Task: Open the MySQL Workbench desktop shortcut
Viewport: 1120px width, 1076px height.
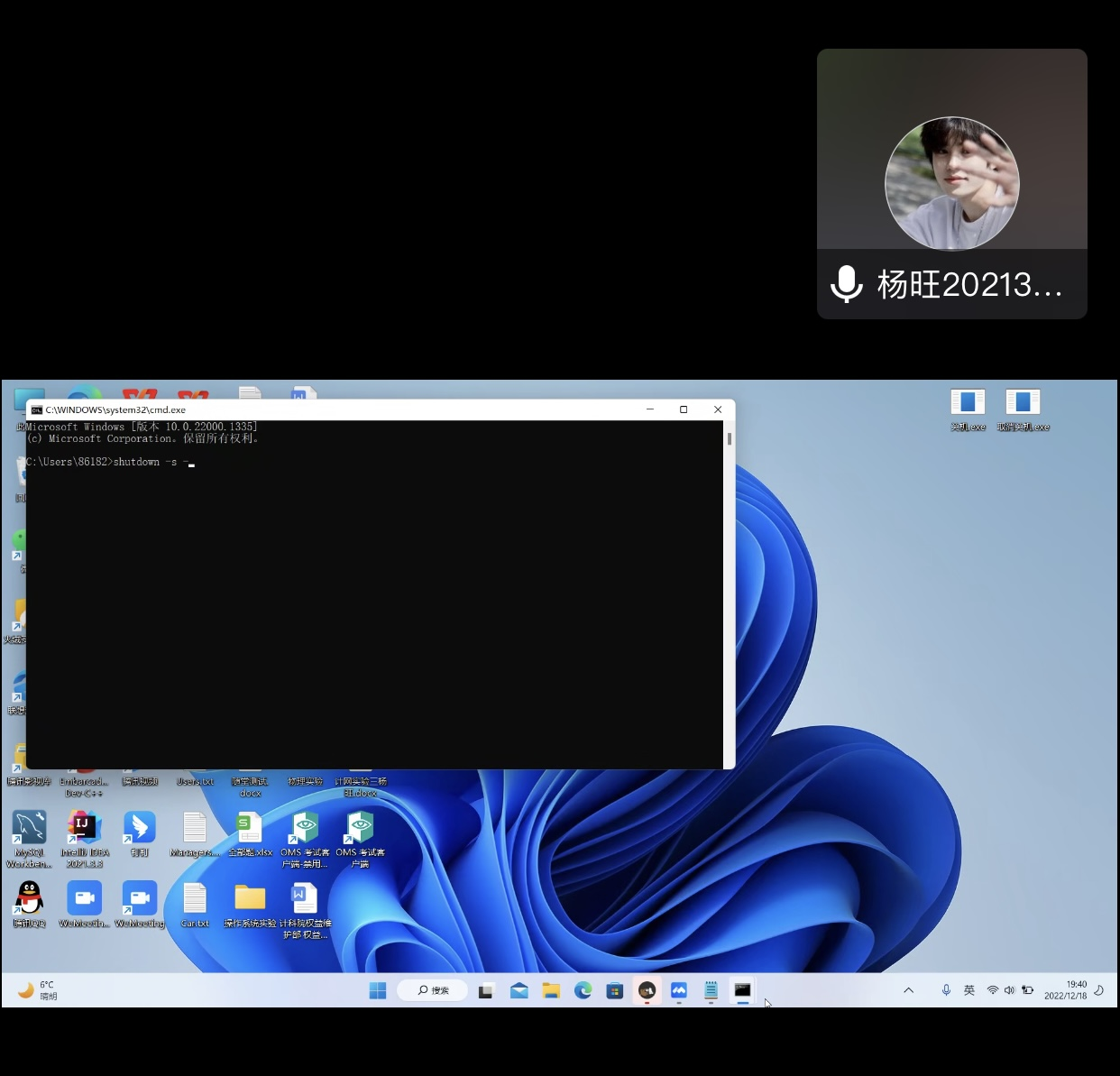Action: [29, 828]
